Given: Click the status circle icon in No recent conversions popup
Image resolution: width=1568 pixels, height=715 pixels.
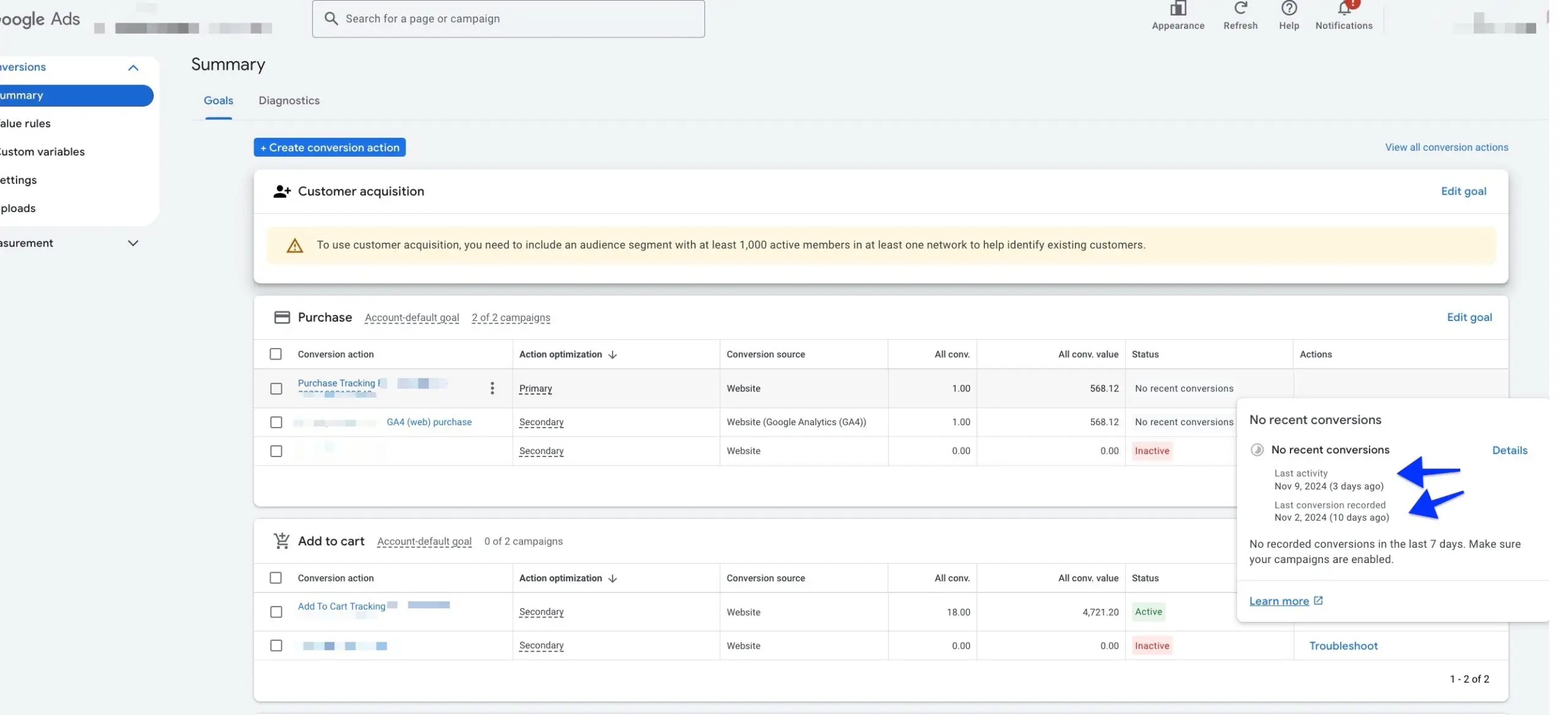Looking at the screenshot, I should point(1257,450).
